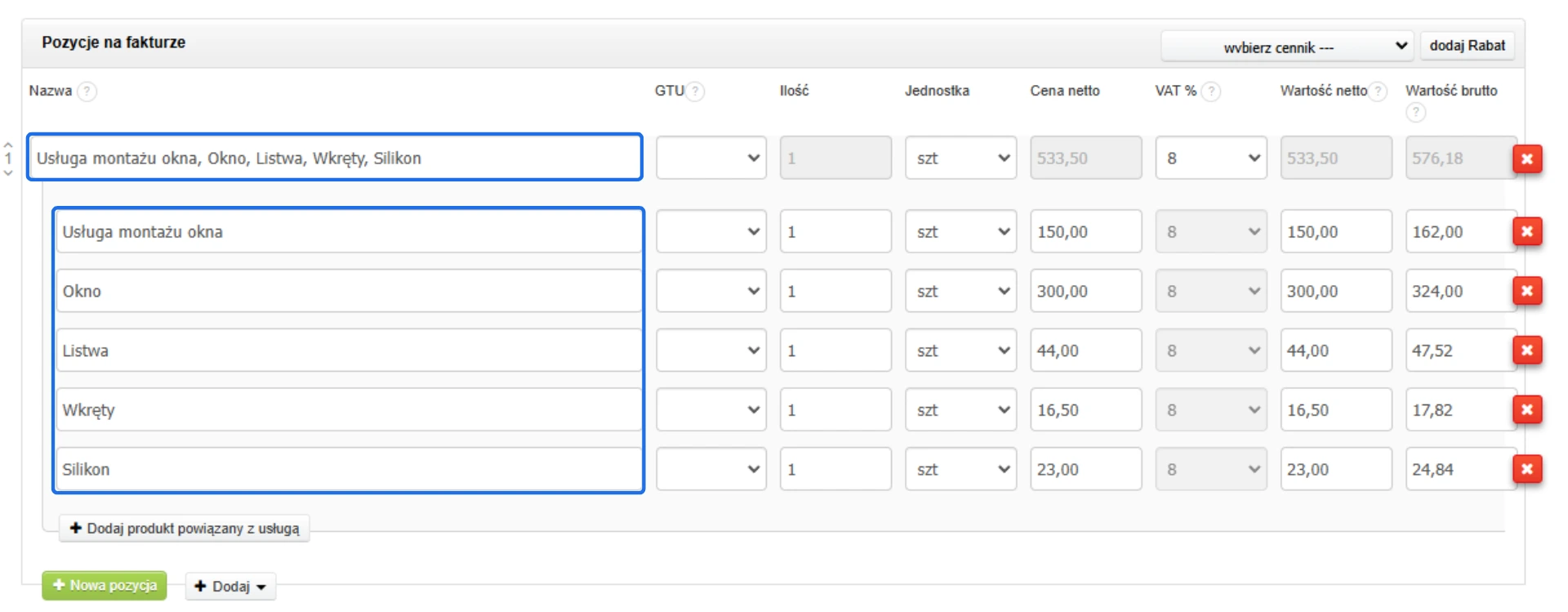Screen dimensions: 1568x612
Task: Expand VAT rate dropdown in main row
Action: tap(1210, 159)
